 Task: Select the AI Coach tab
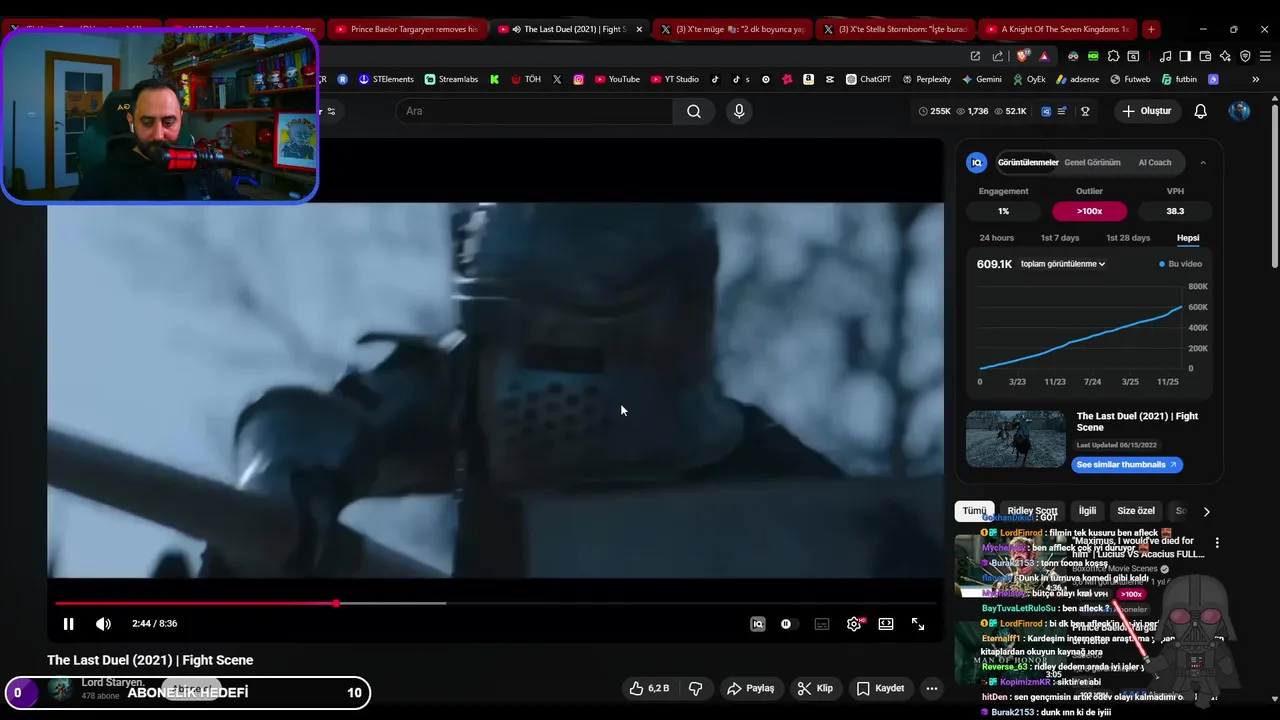pos(1154,162)
